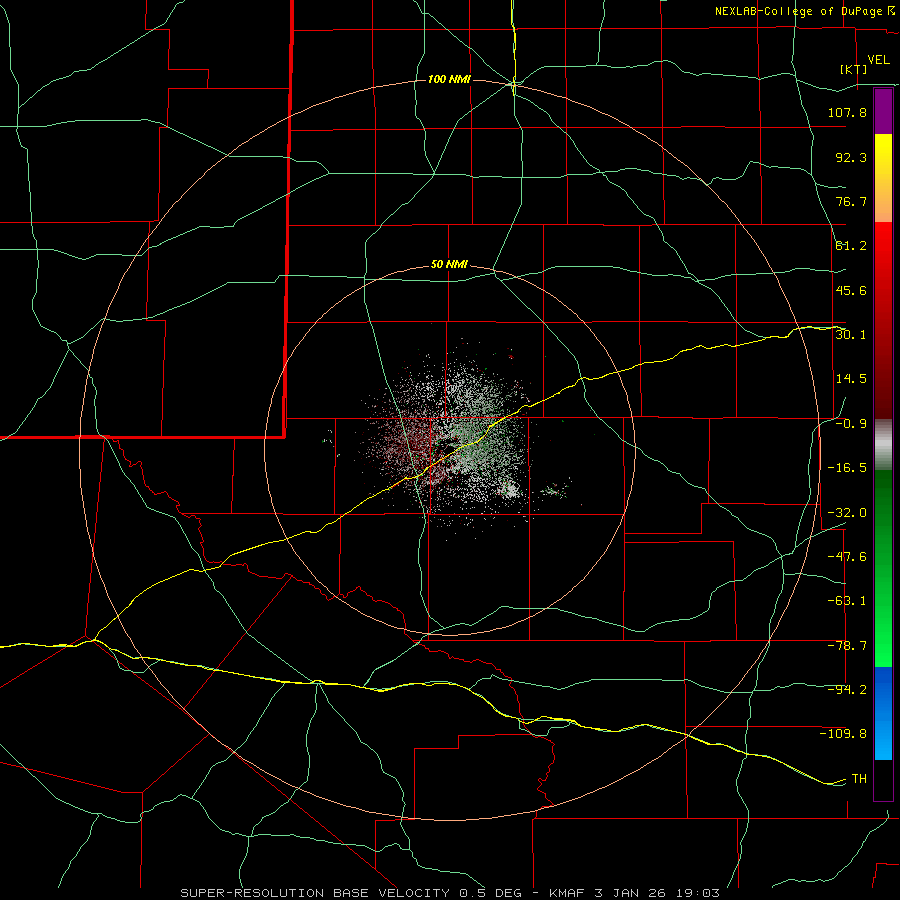Viewport: 900px width, 900px height.
Task: Click the 100 NMI range ring label
Action: [449, 79]
